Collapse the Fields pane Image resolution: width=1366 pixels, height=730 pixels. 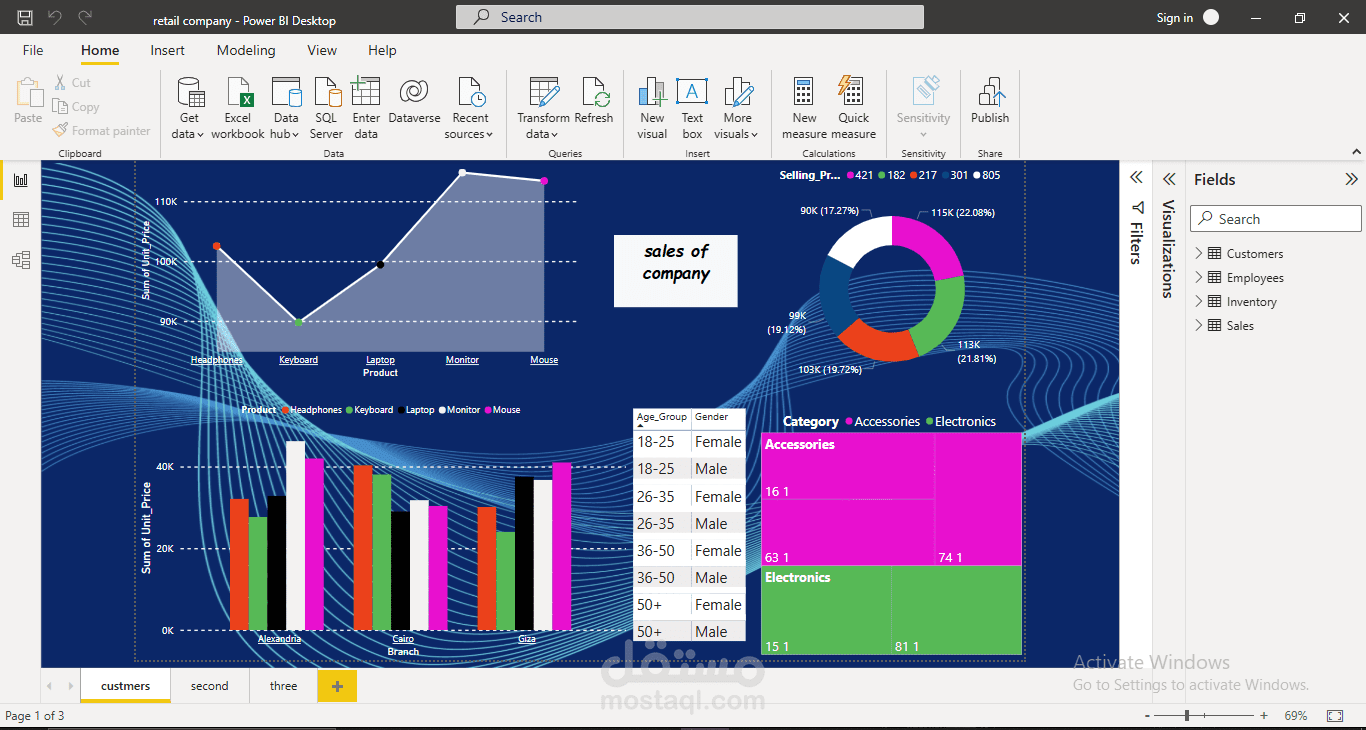pos(1351,180)
